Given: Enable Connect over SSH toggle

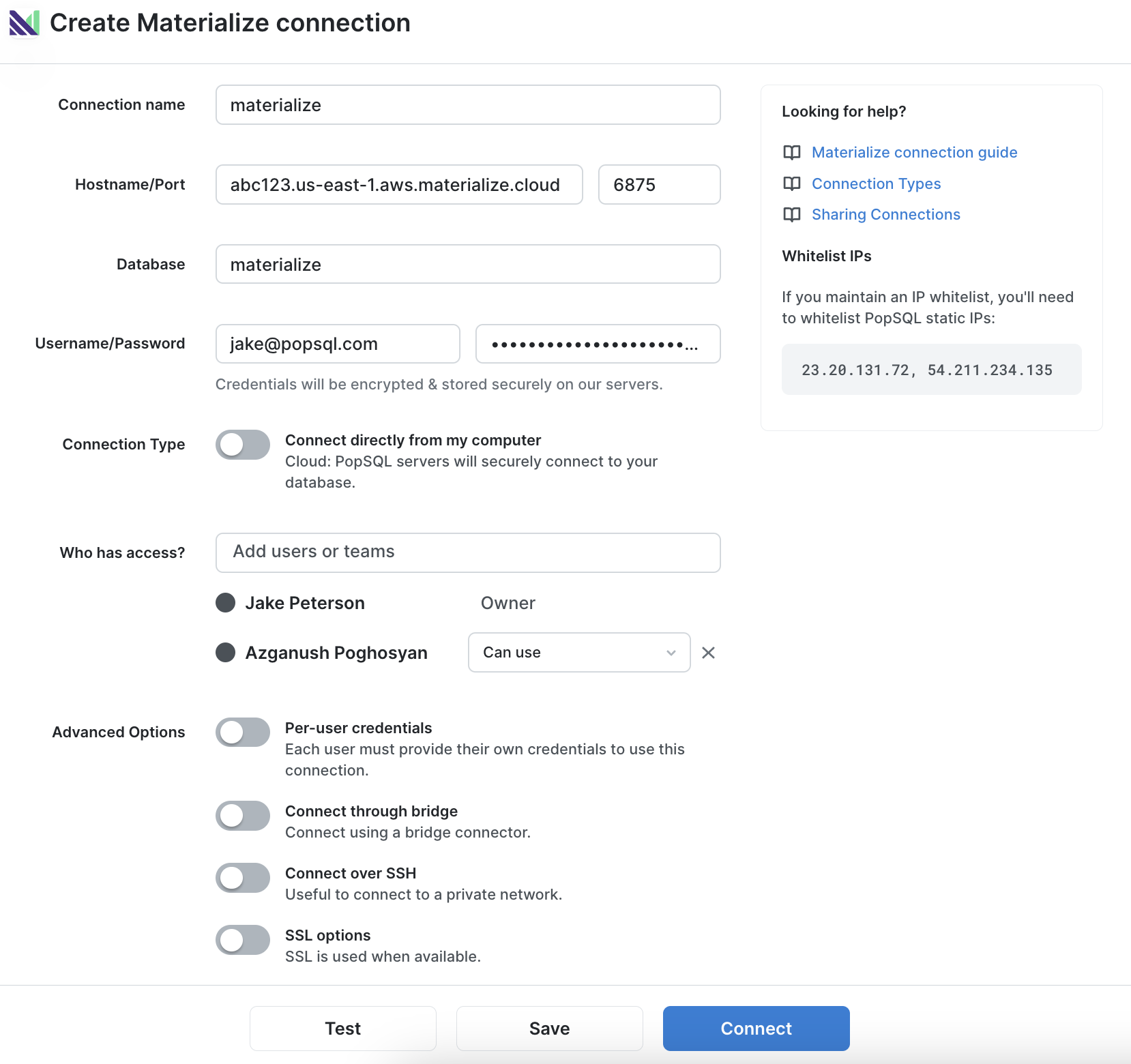Looking at the screenshot, I should click(243, 878).
